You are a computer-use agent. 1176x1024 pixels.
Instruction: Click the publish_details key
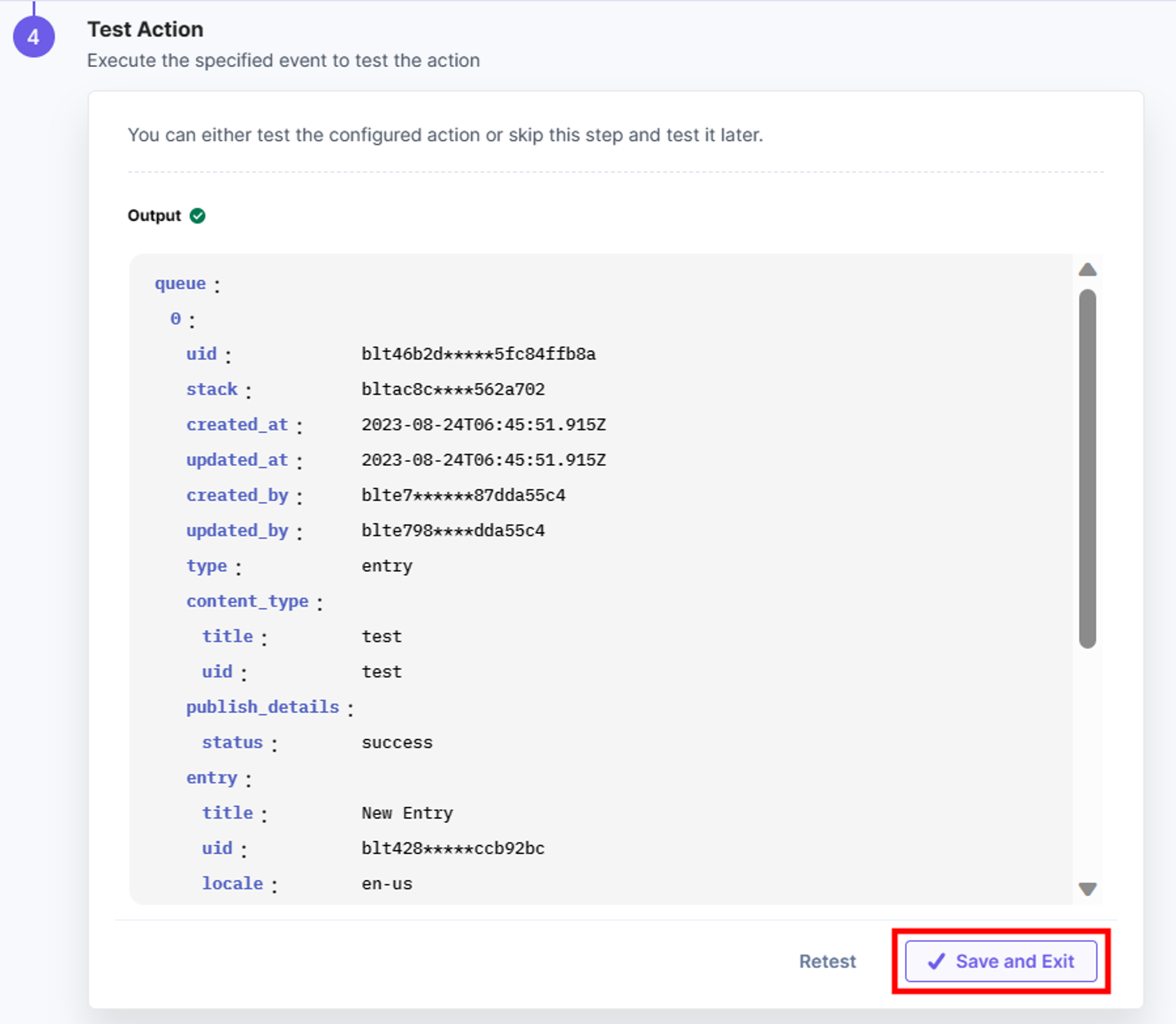tap(263, 707)
